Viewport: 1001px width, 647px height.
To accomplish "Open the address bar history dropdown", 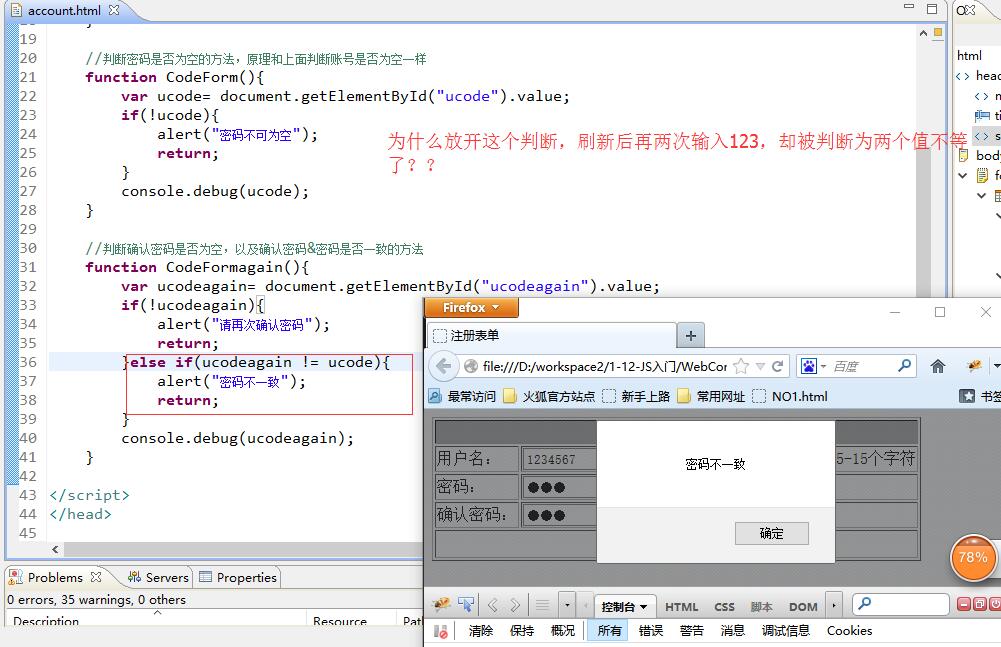I will [x=760, y=366].
